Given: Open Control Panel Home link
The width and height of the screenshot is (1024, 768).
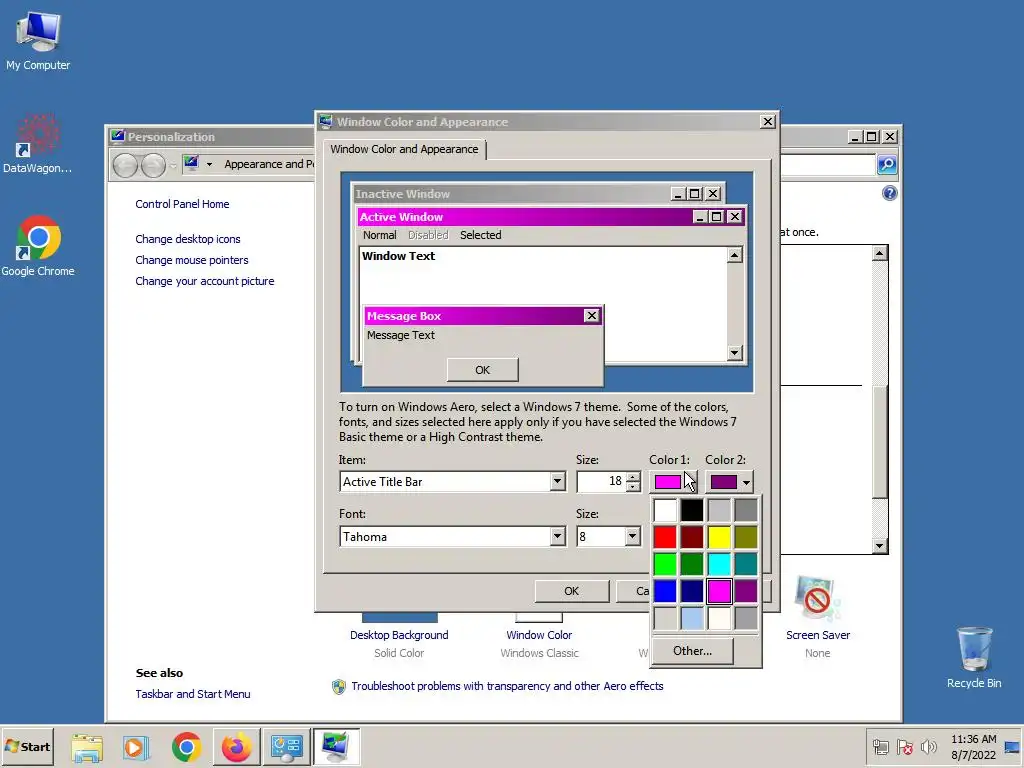Looking at the screenshot, I should (182, 204).
